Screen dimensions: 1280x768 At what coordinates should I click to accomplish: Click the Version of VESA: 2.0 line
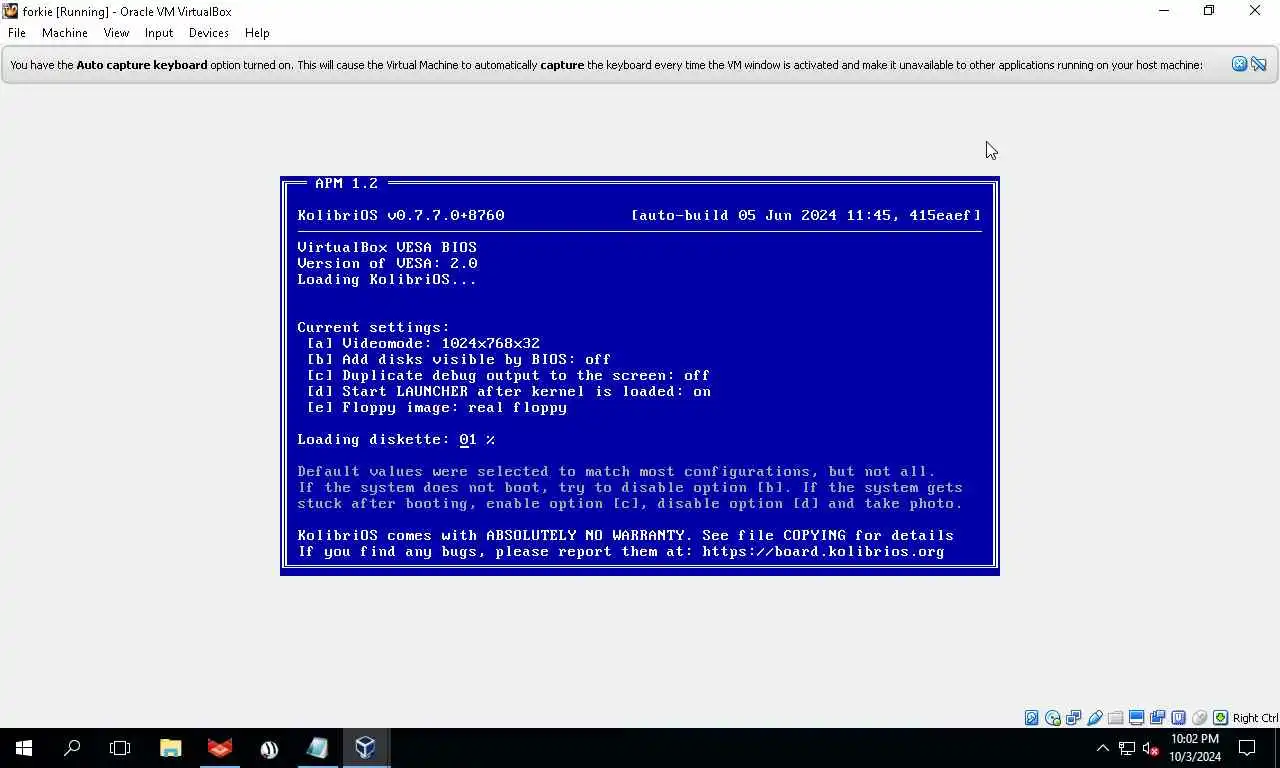(x=387, y=263)
